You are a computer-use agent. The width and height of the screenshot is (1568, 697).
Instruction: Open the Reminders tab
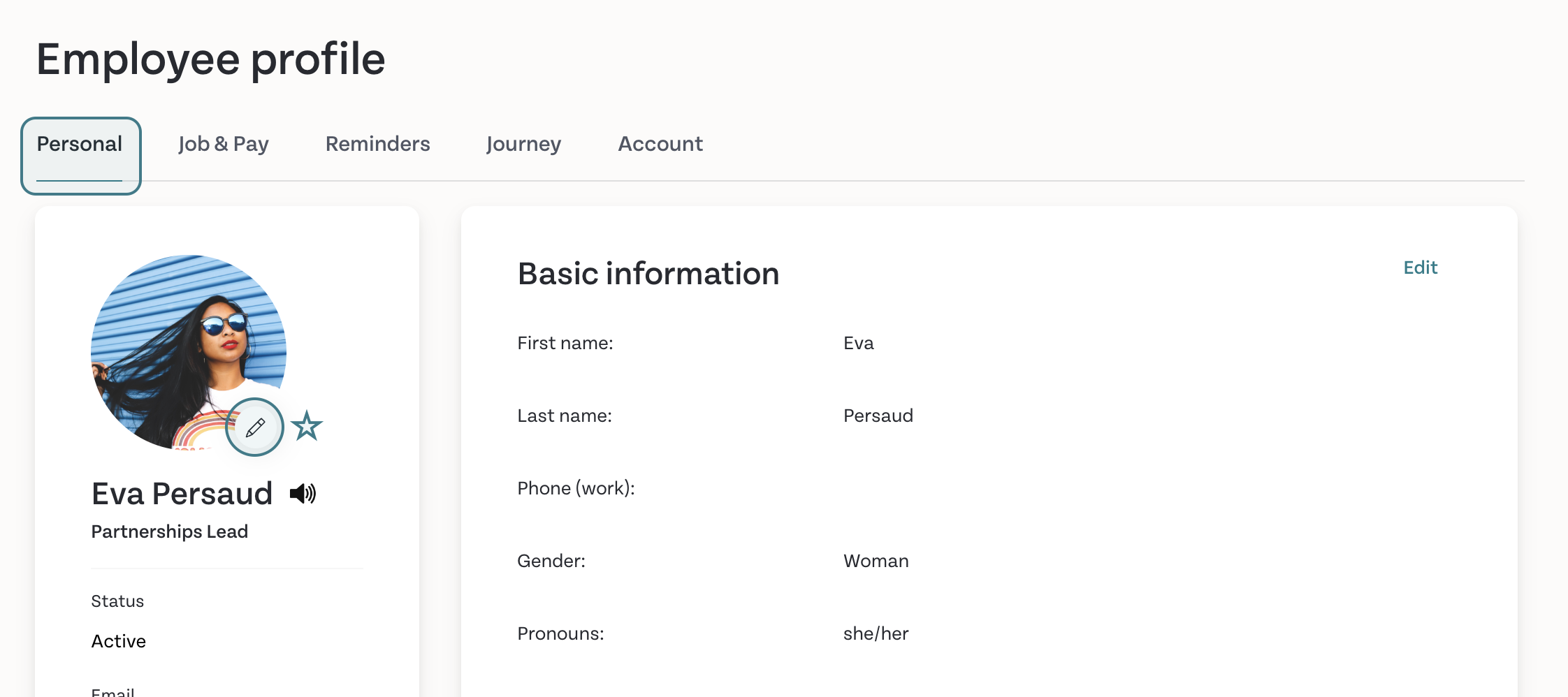(378, 144)
